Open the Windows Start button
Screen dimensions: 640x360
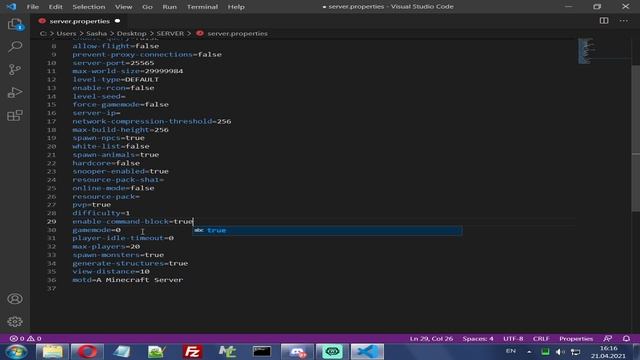click(x=16, y=351)
